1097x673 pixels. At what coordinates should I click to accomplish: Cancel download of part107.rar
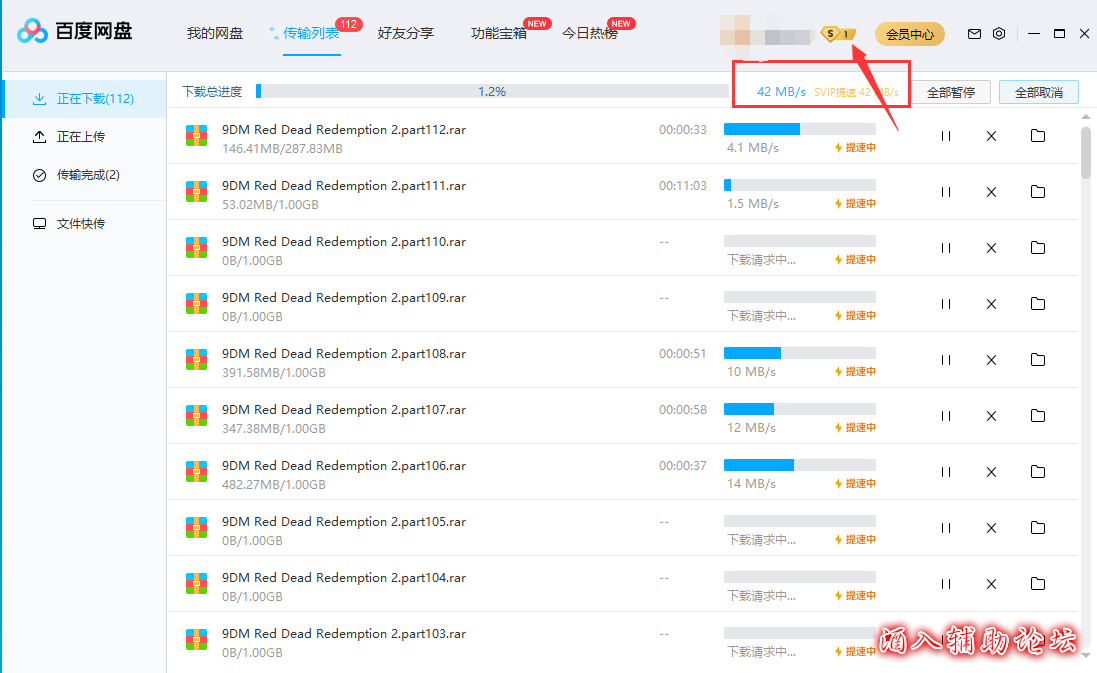tap(991, 416)
